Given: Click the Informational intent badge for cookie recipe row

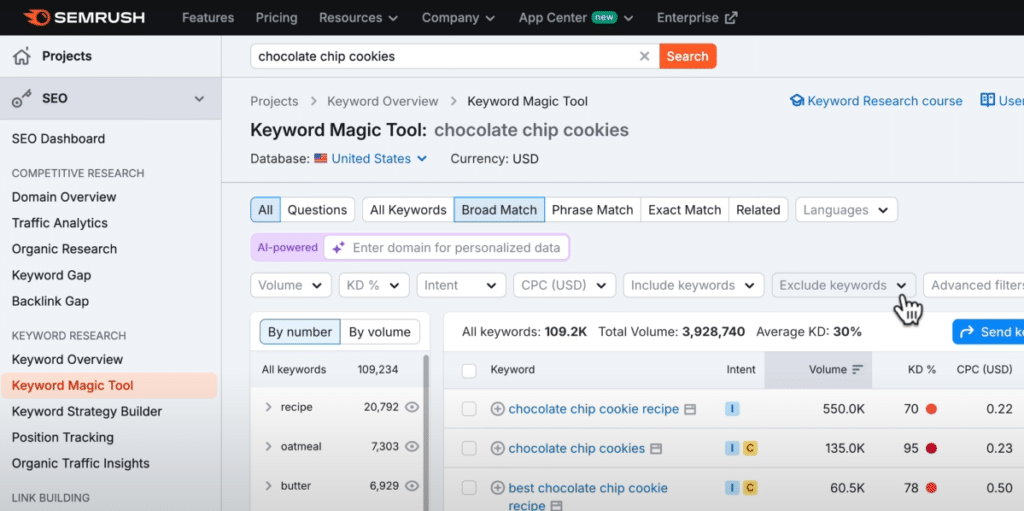Looking at the screenshot, I should [731, 409].
